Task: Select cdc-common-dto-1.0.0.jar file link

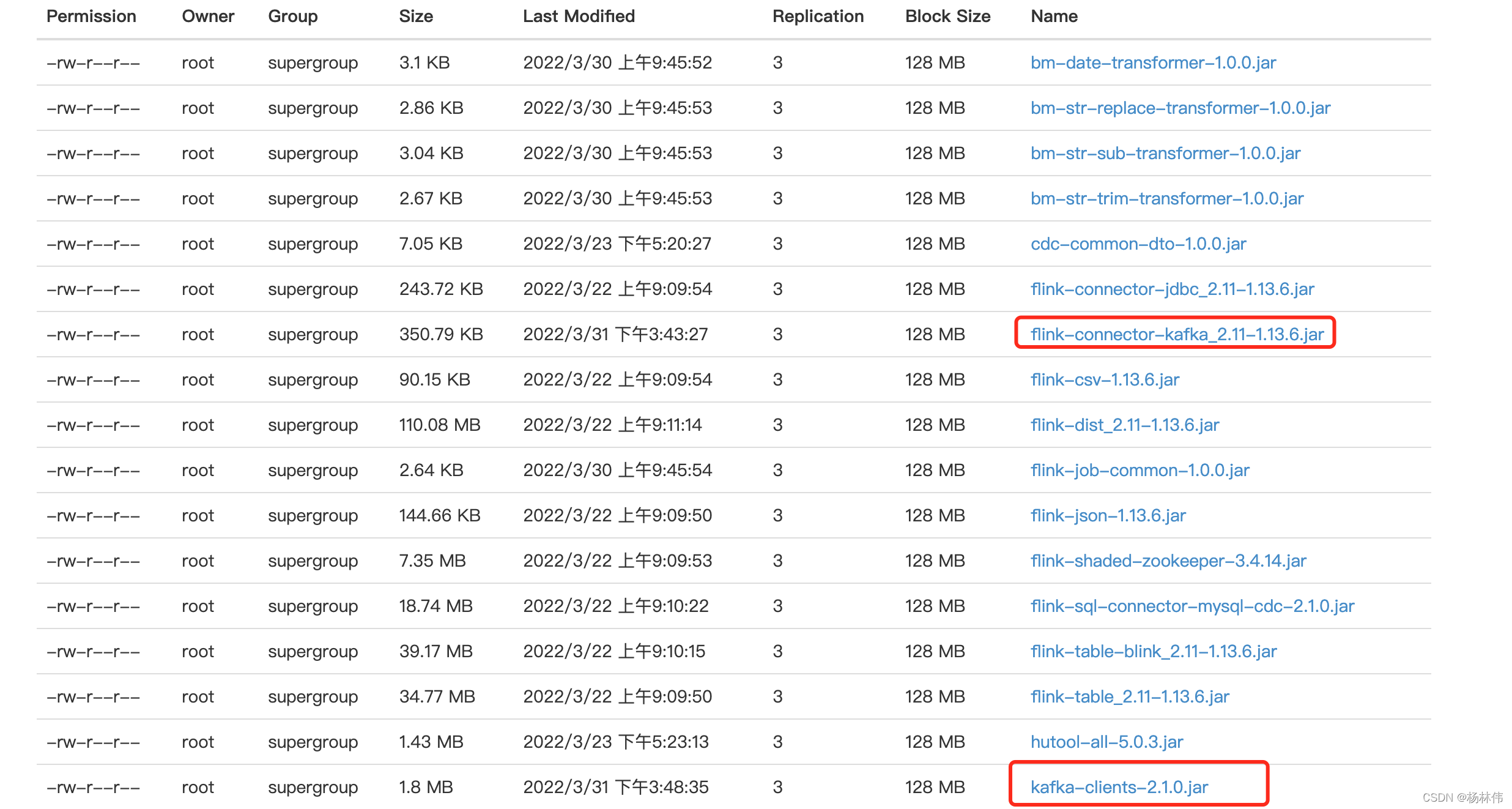Action: [x=1138, y=244]
